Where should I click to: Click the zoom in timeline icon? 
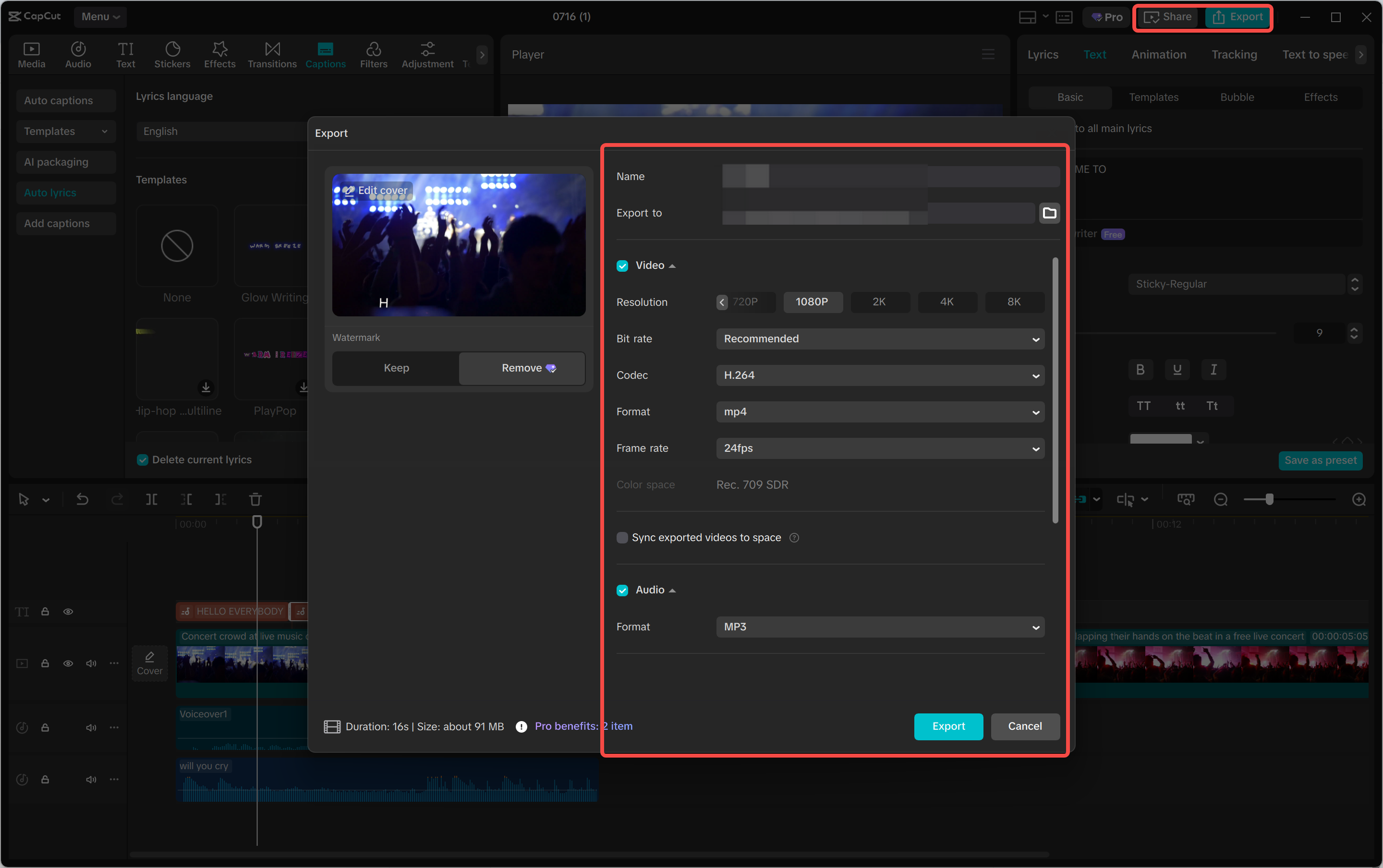click(x=1359, y=499)
